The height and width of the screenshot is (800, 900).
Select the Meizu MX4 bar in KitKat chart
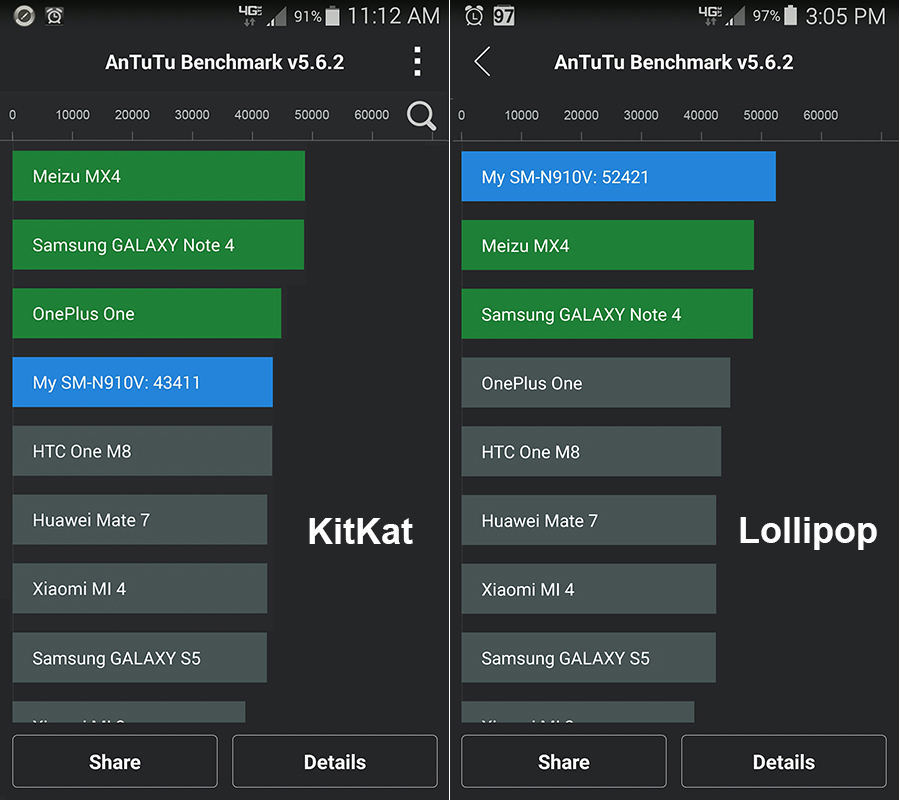point(158,176)
